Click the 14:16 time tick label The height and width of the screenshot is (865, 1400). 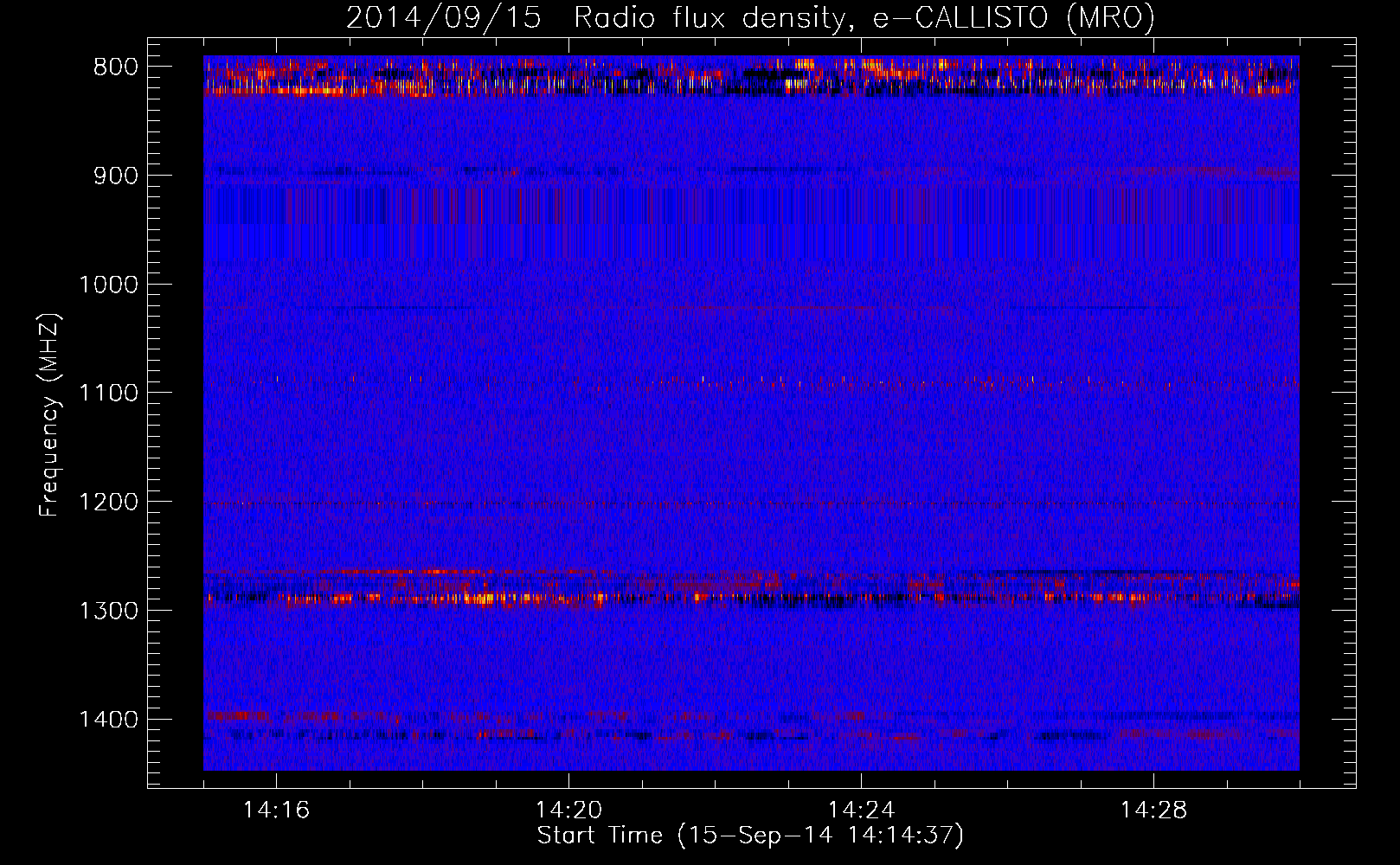pyautogui.click(x=276, y=811)
